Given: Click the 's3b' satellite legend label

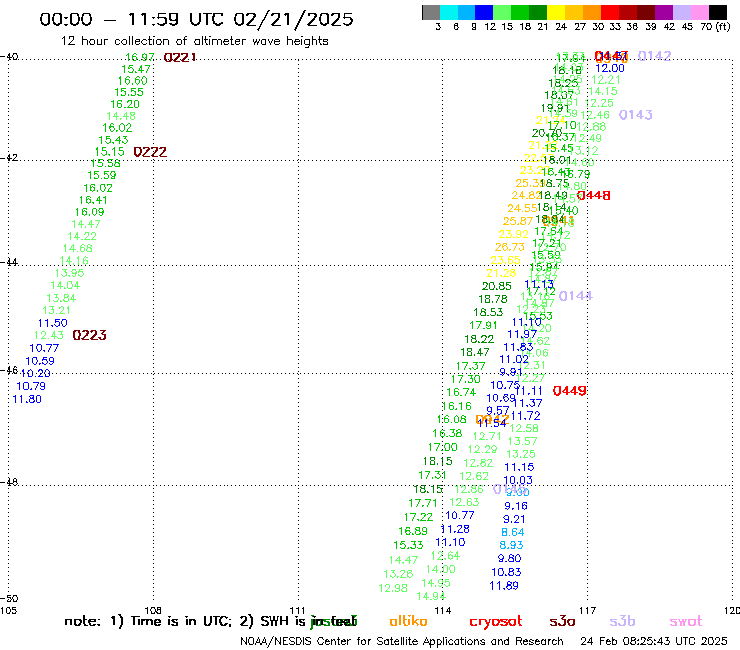Looking at the screenshot, I should (x=622, y=621).
